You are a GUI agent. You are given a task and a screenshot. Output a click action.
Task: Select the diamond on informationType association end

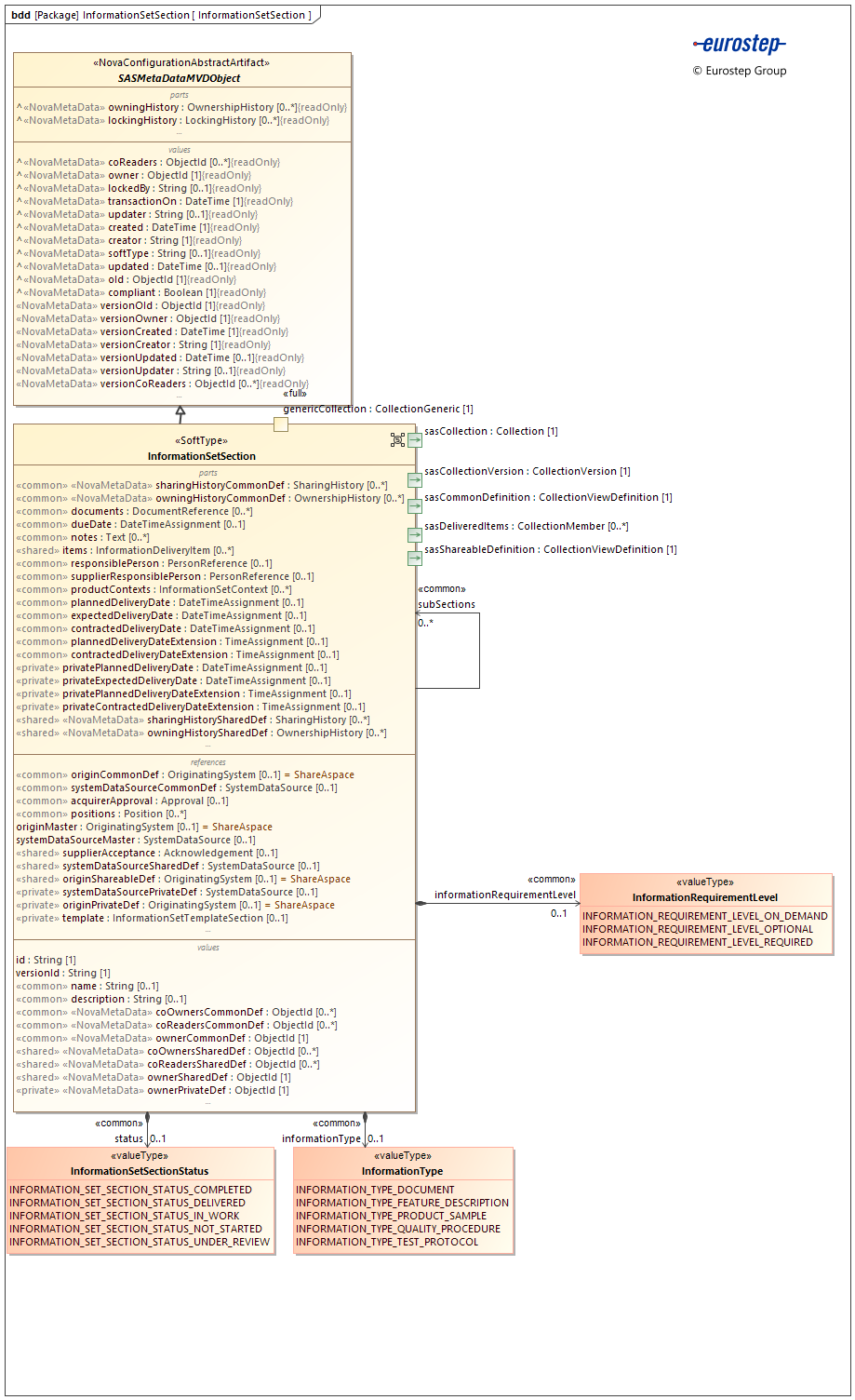click(x=364, y=1117)
